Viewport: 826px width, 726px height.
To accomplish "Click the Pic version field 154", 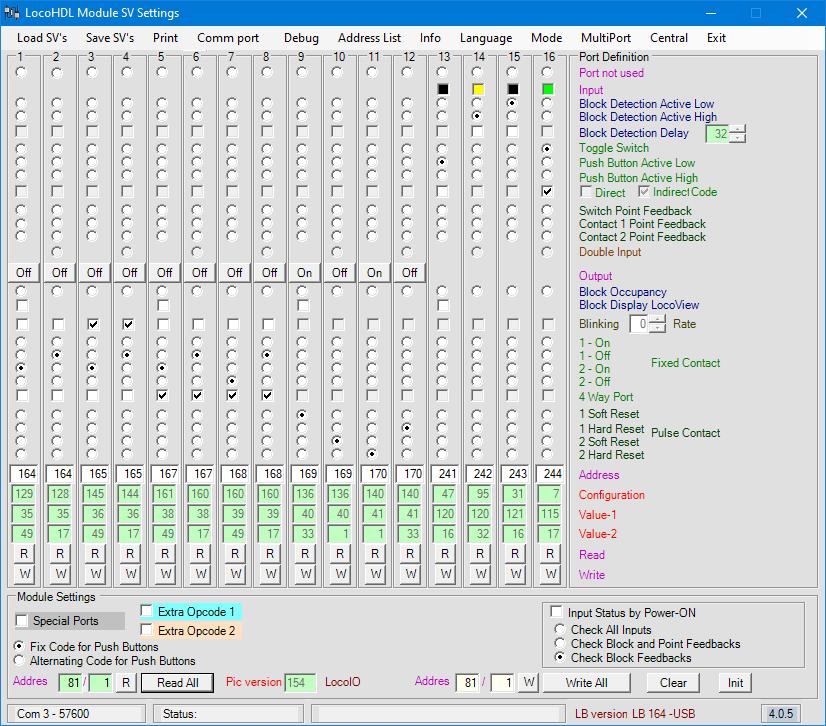I will (300, 683).
